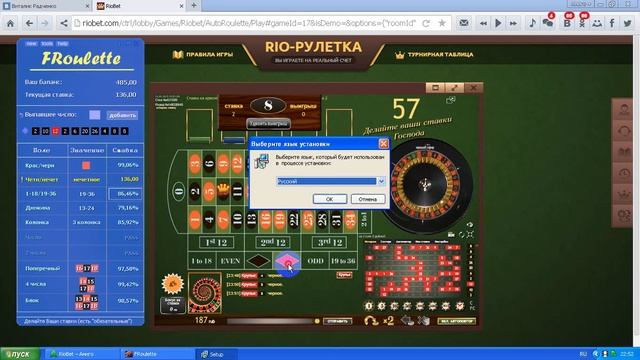Screen dimensions: 640x360
Task: Open the language dropdown in the setup dialog
Action: pyautogui.click(x=381, y=181)
